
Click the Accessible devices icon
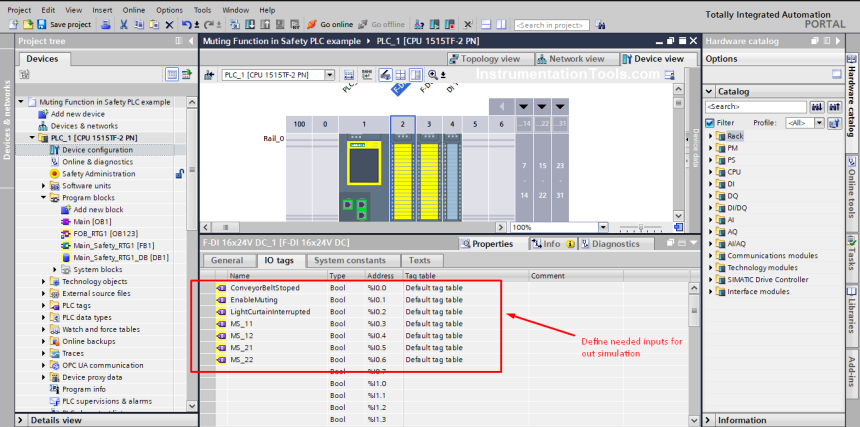[x=419, y=24]
